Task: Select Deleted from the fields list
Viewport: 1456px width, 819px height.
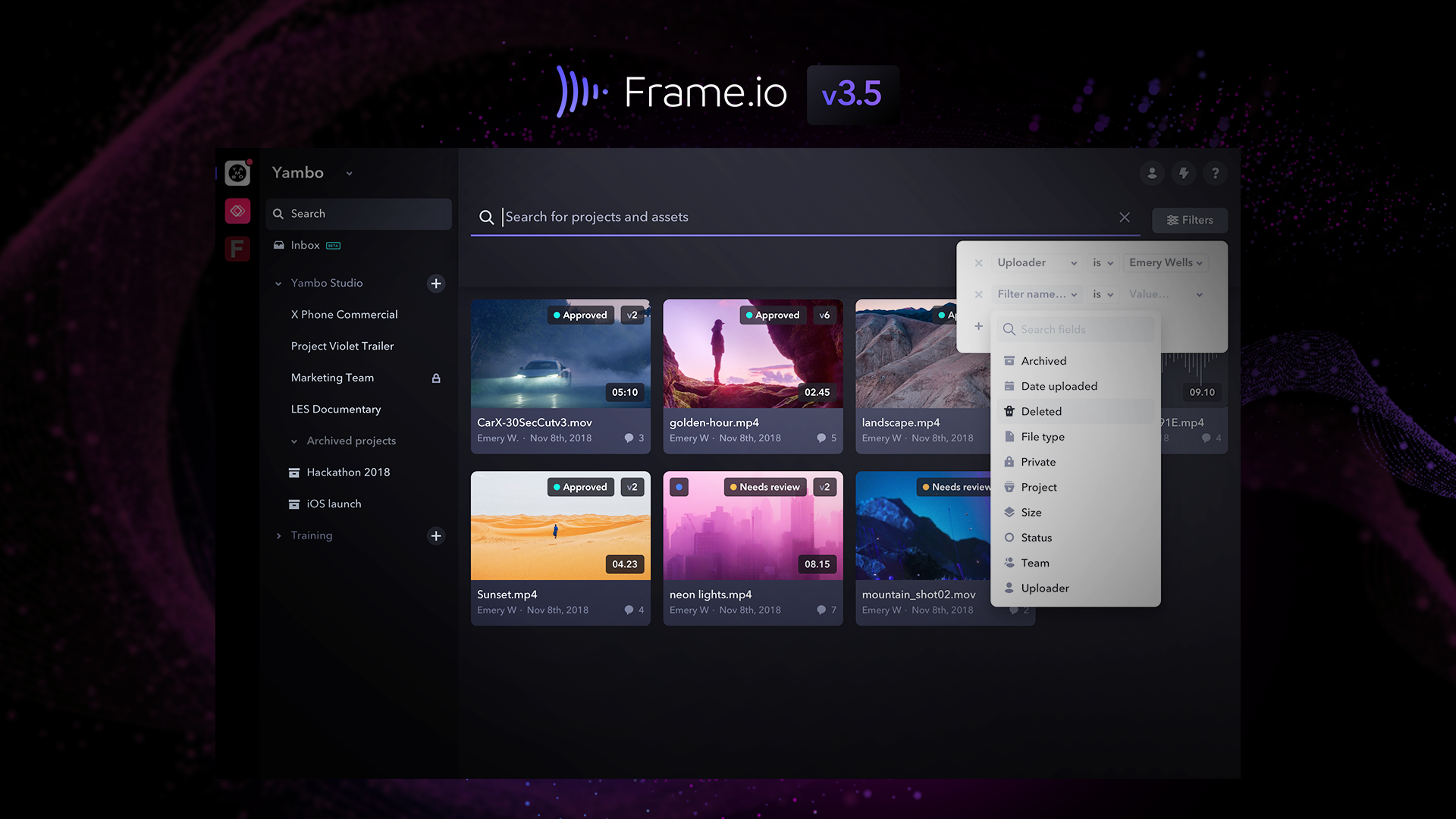Action: tap(1041, 412)
